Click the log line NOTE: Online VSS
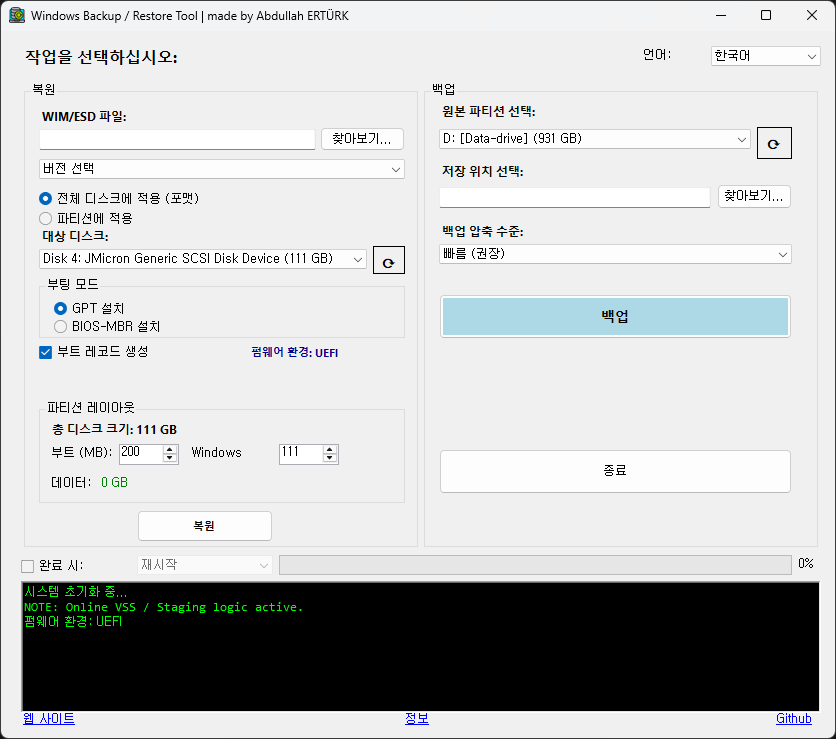Image resolution: width=836 pixels, height=739 pixels. [164, 607]
